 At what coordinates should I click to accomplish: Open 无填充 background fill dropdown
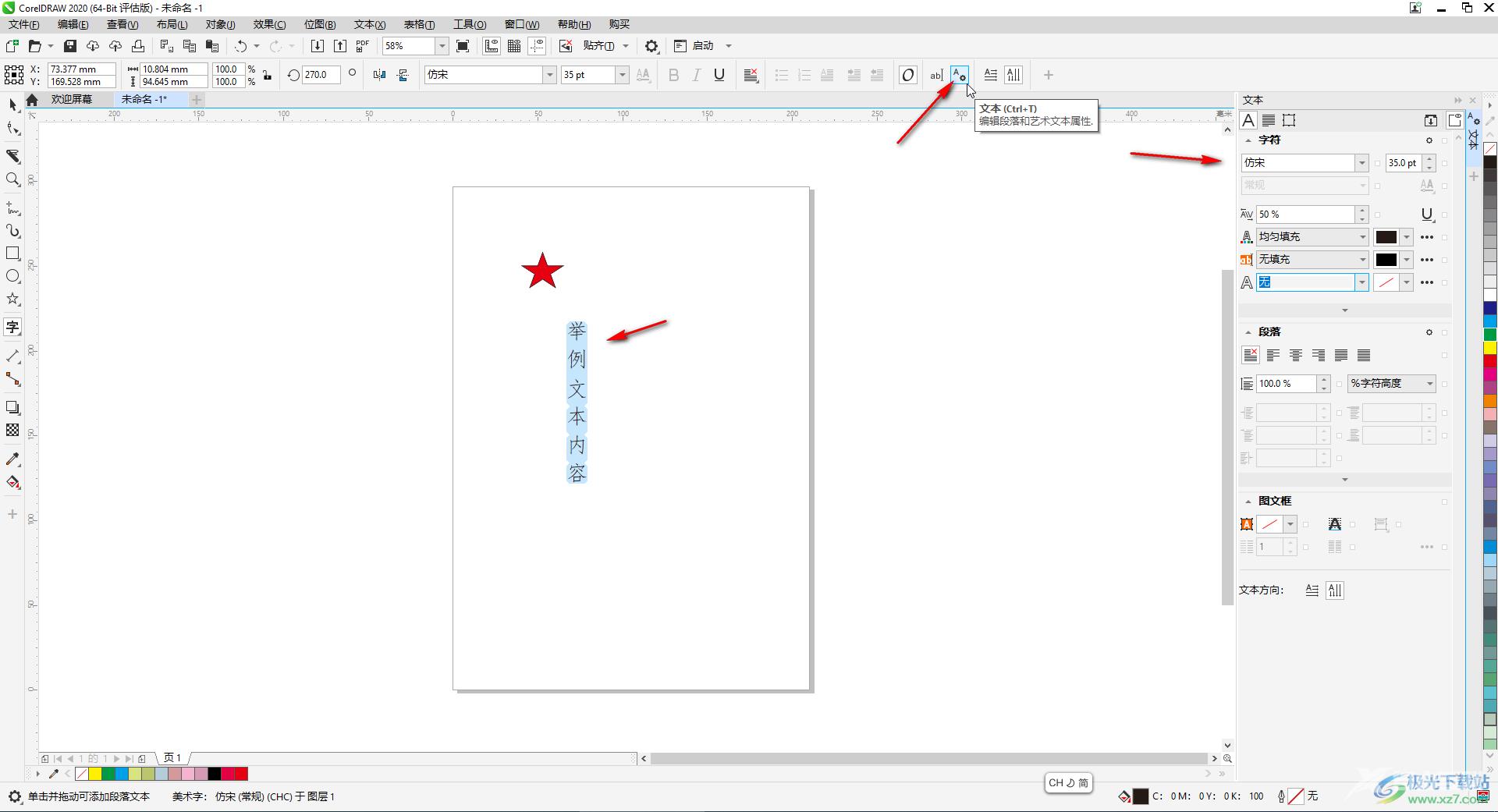[1312, 260]
